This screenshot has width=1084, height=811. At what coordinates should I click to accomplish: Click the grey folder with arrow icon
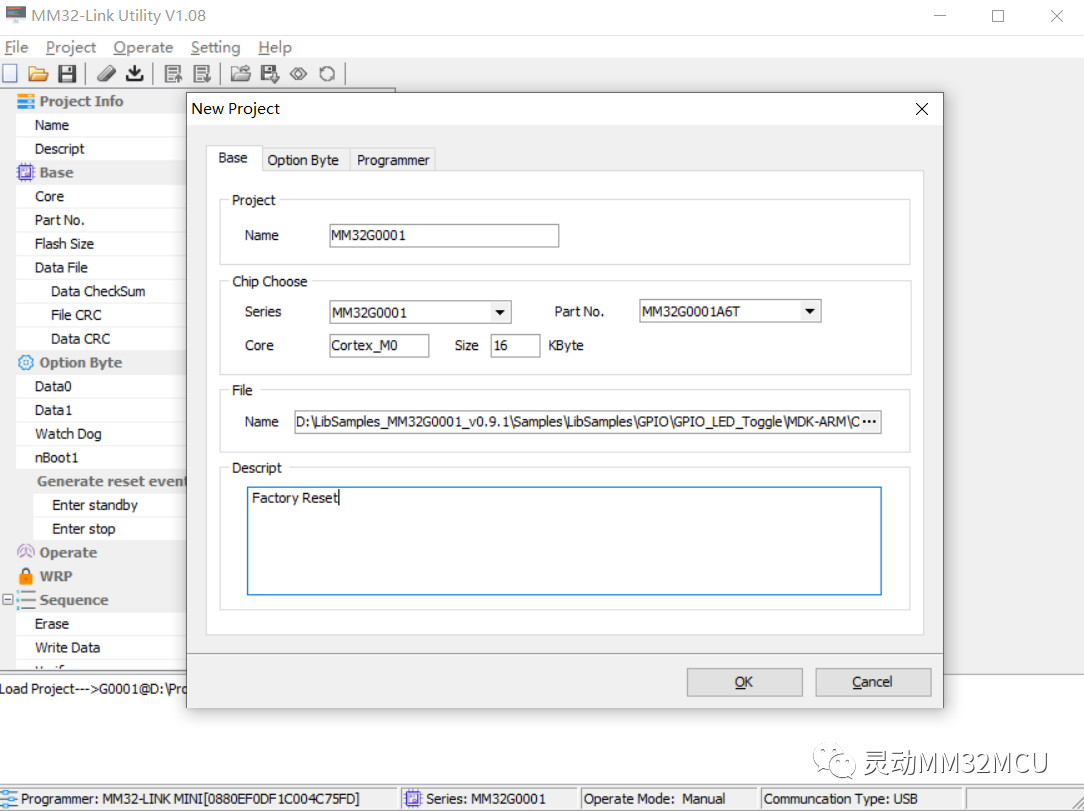click(x=241, y=73)
